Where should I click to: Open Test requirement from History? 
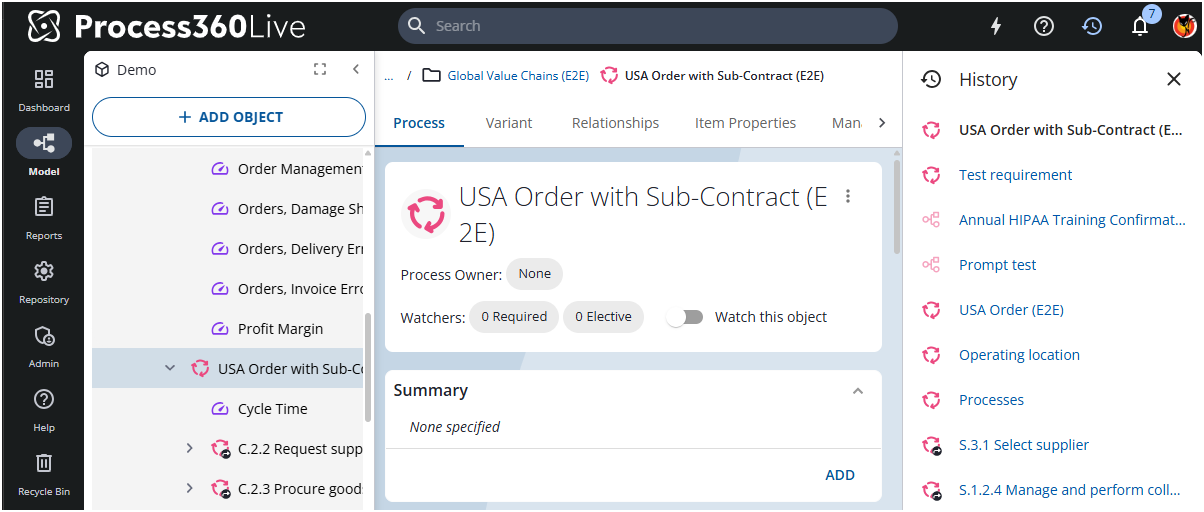coord(1015,175)
